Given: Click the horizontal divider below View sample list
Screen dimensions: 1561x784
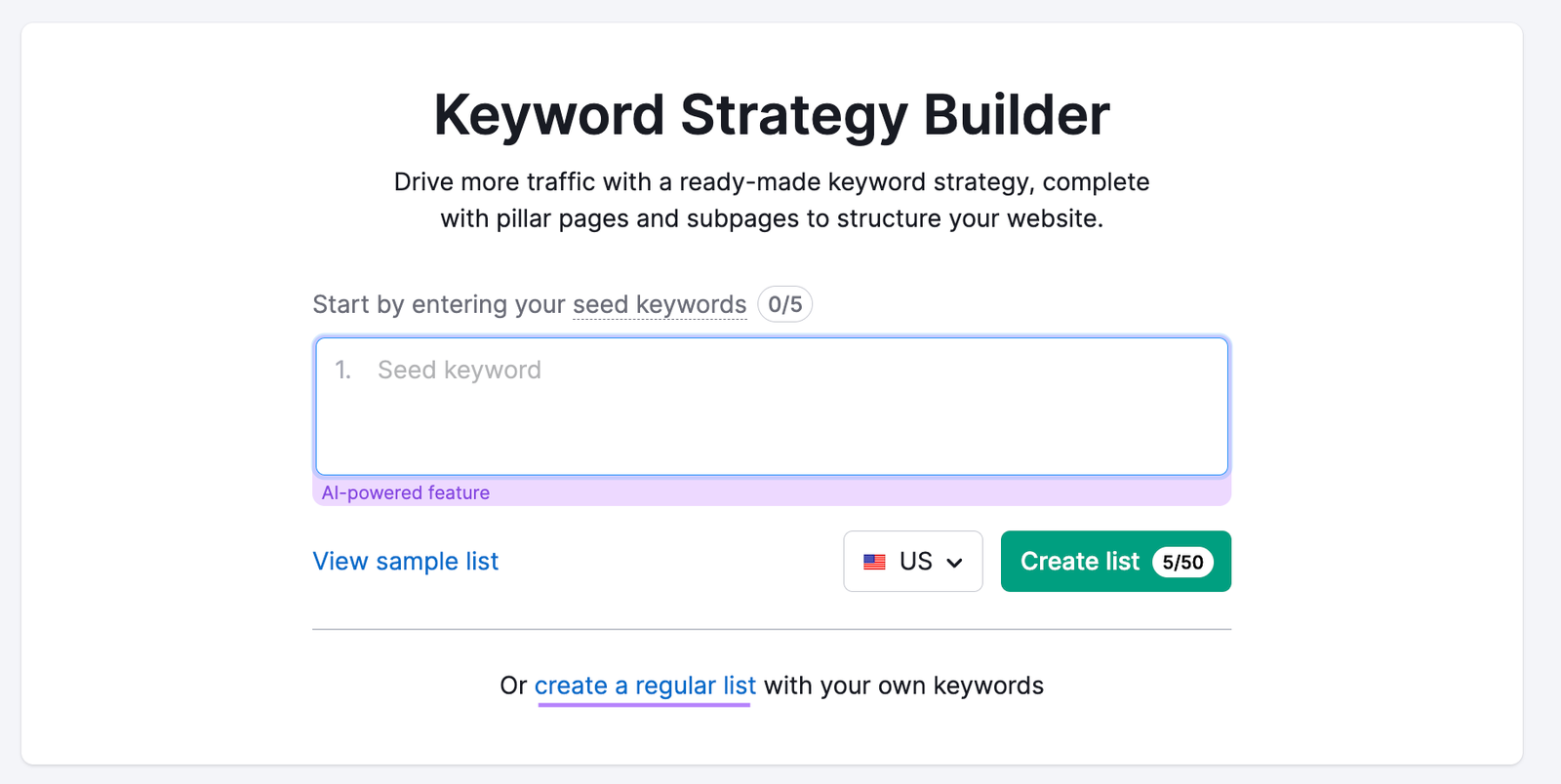Looking at the screenshot, I should click(772, 630).
